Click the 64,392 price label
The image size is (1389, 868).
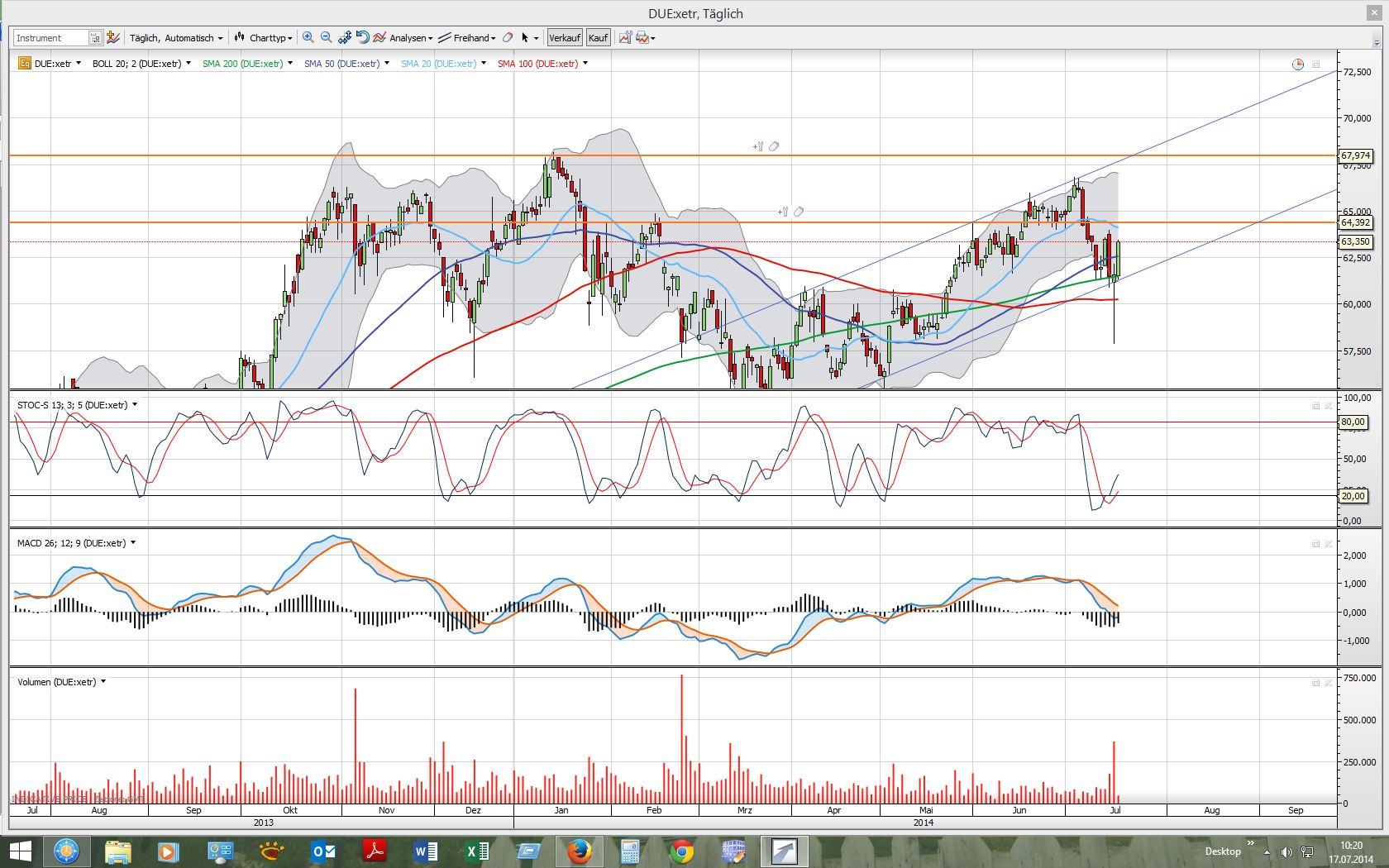pyautogui.click(x=1356, y=222)
